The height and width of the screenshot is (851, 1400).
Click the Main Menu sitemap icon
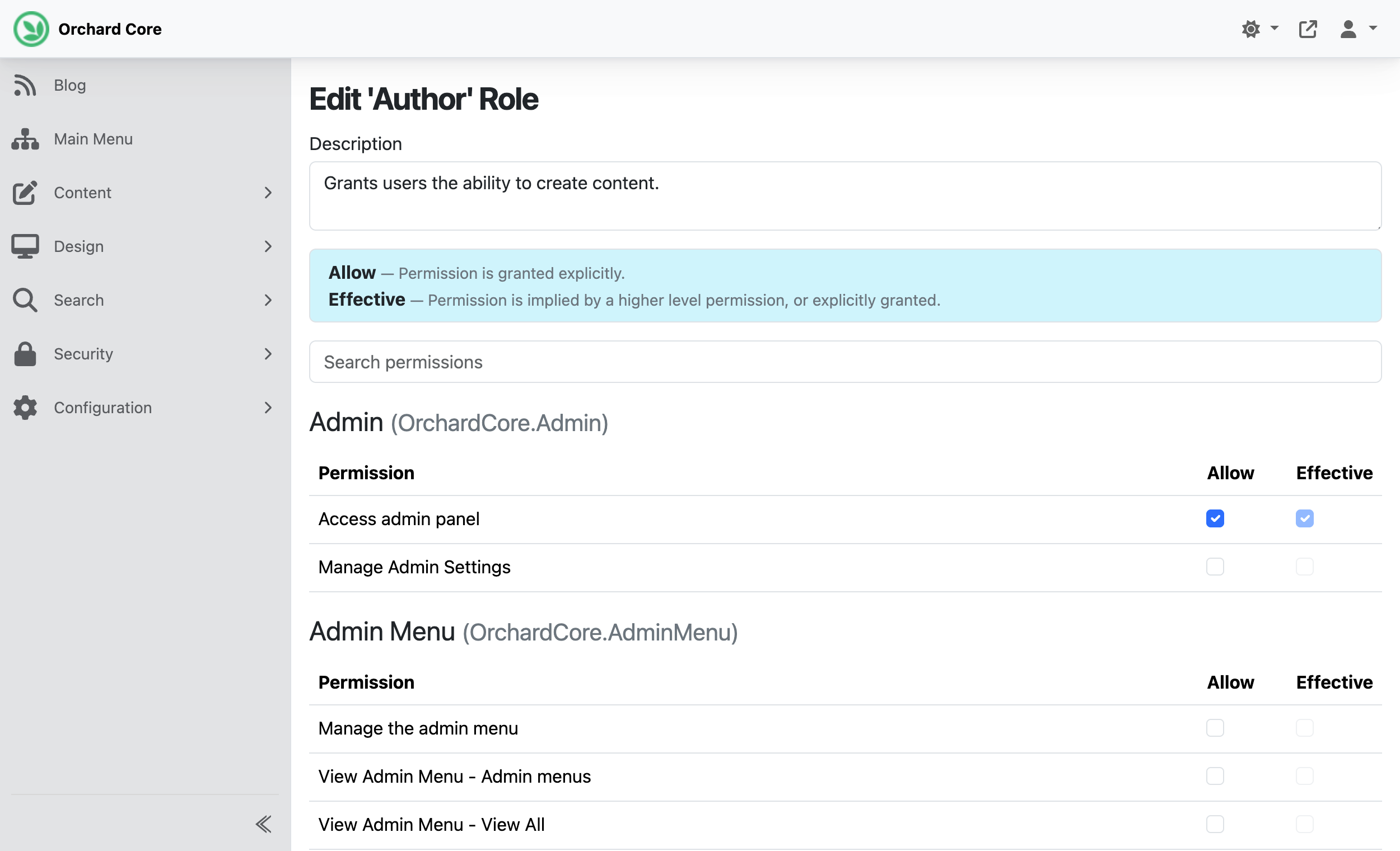tap(25, 139)
